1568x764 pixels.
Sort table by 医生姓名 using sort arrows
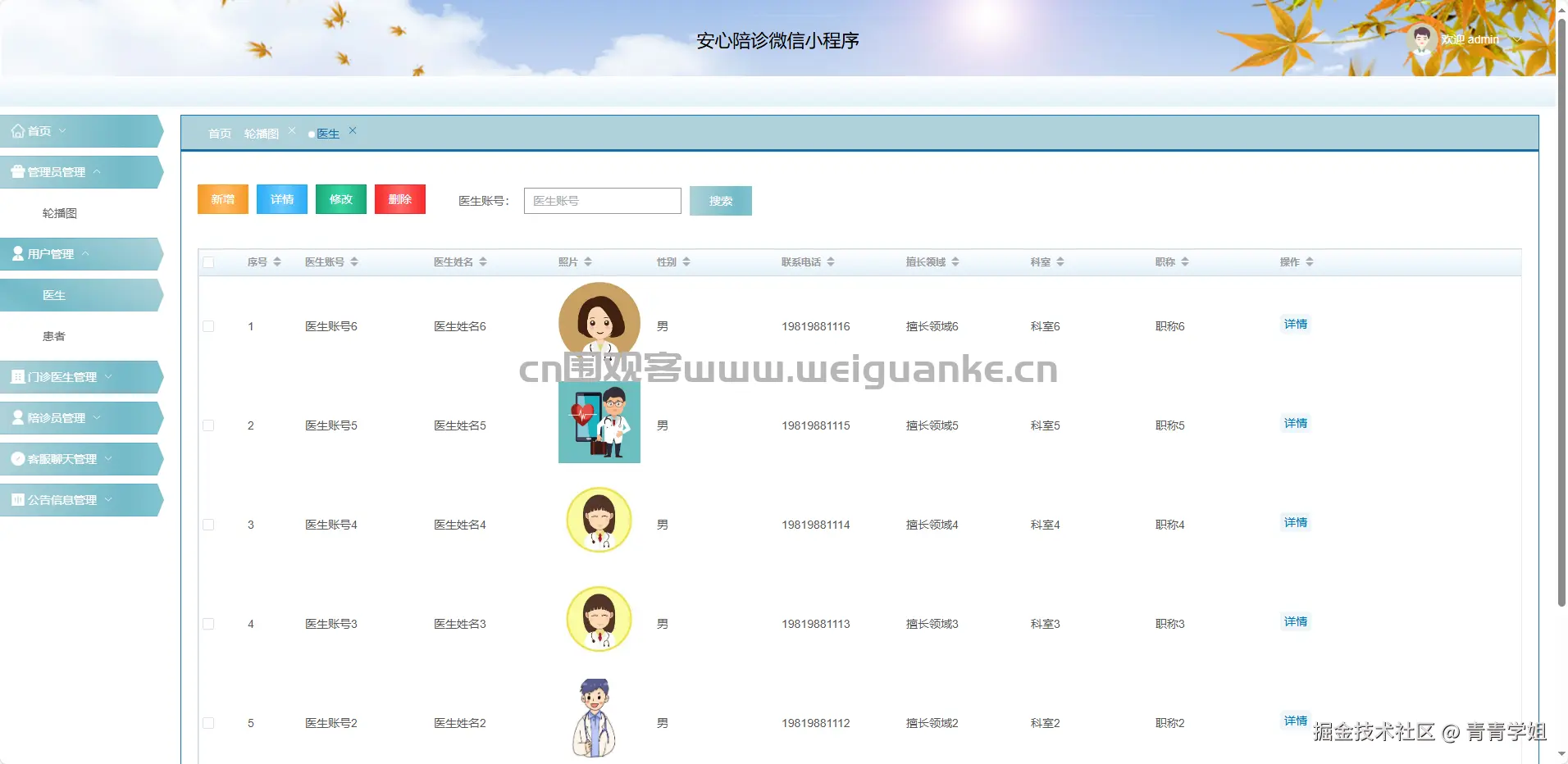pos(484,261)
